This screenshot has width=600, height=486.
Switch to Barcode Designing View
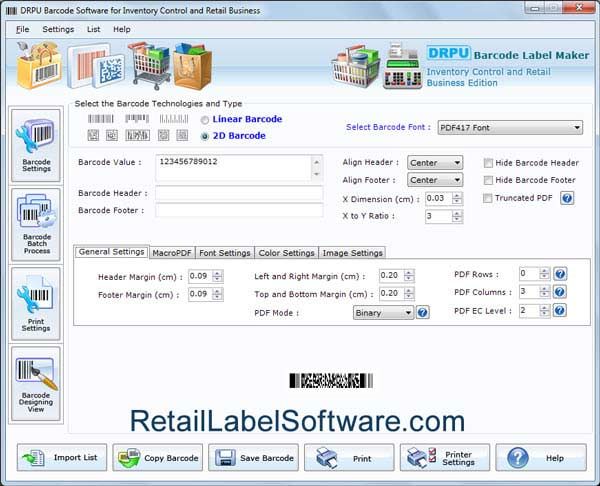click(x=36, y=384)
